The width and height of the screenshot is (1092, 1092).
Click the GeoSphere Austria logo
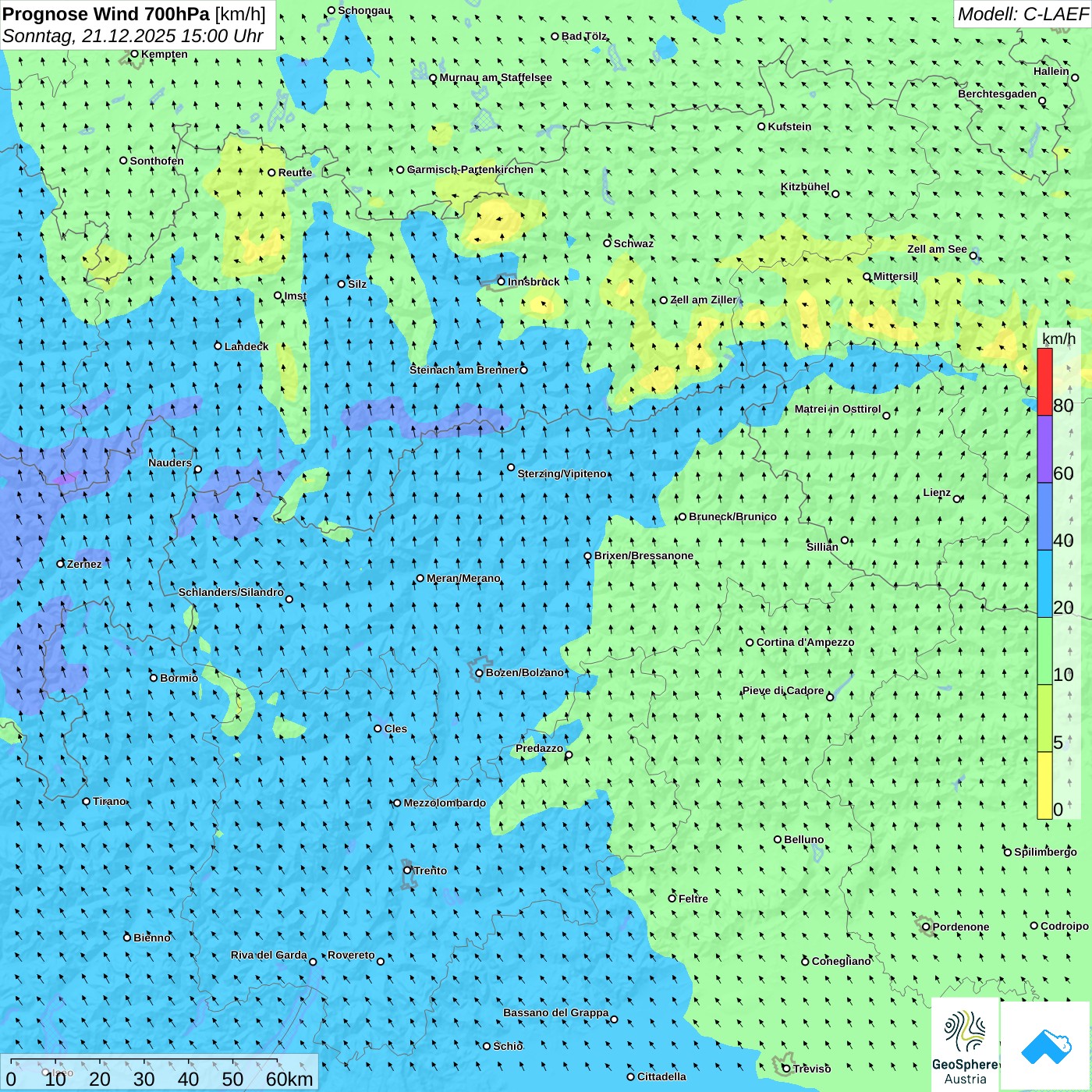click(965, 1044)
